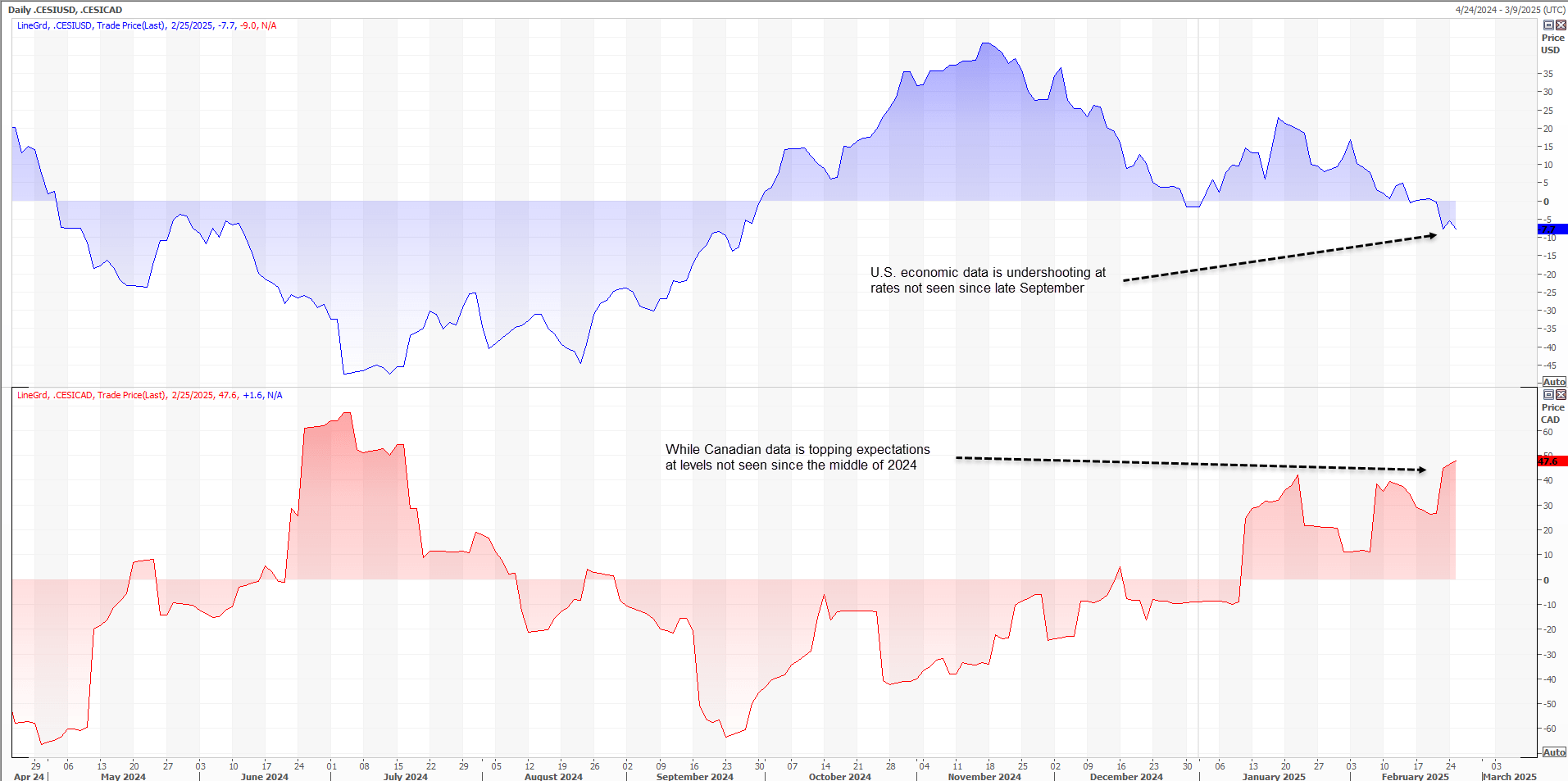Select the U.S. economic data annotation text

point(988,280)
